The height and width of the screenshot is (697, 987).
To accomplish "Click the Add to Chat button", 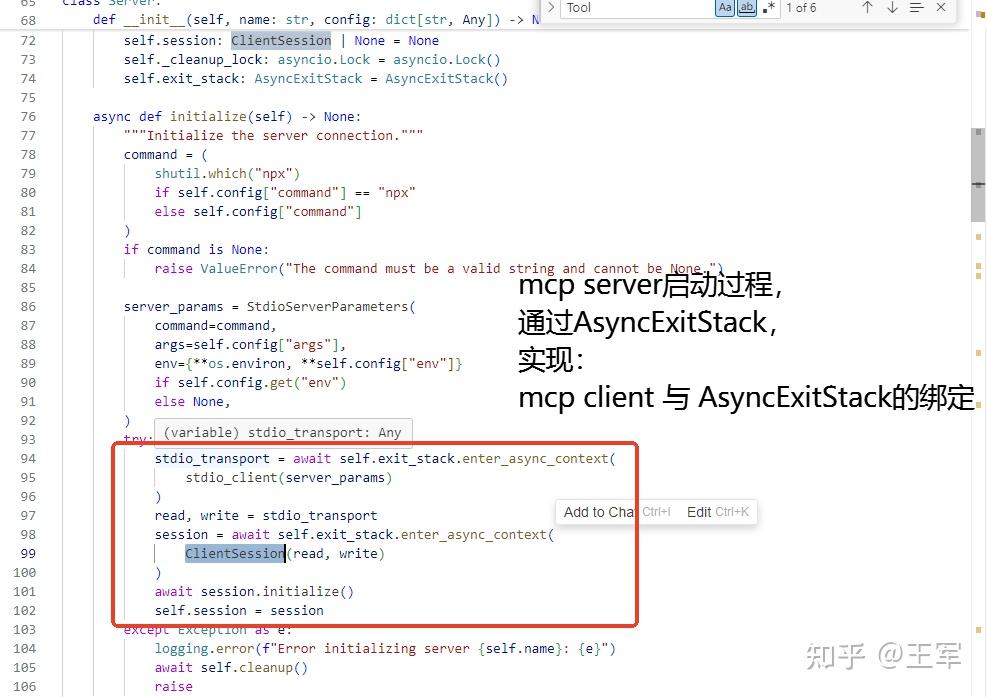I will point(598,511).
